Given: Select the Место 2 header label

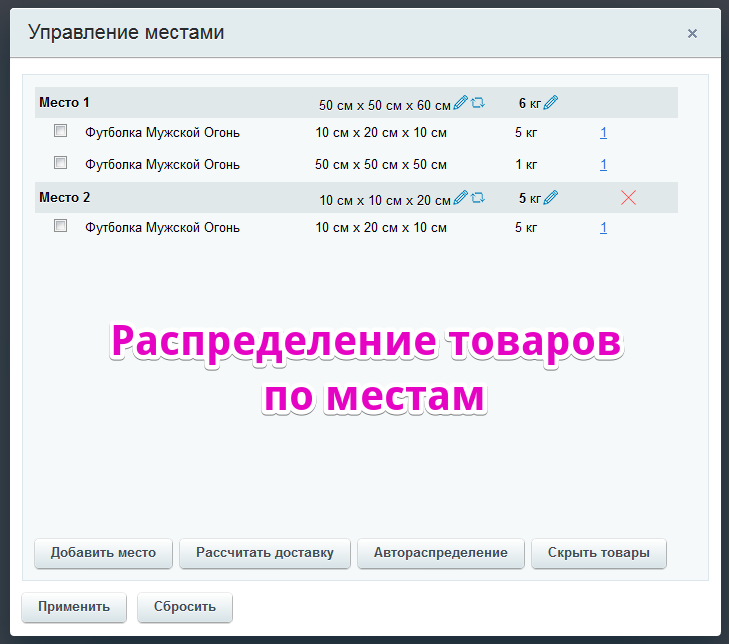Looking at the screenshot, I should (65, 197).
